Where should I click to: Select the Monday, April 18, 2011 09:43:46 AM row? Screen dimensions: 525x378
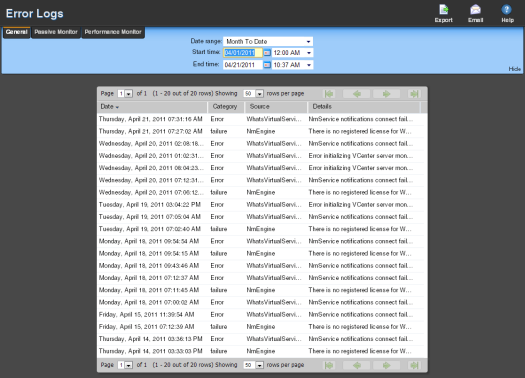(260, 266)
